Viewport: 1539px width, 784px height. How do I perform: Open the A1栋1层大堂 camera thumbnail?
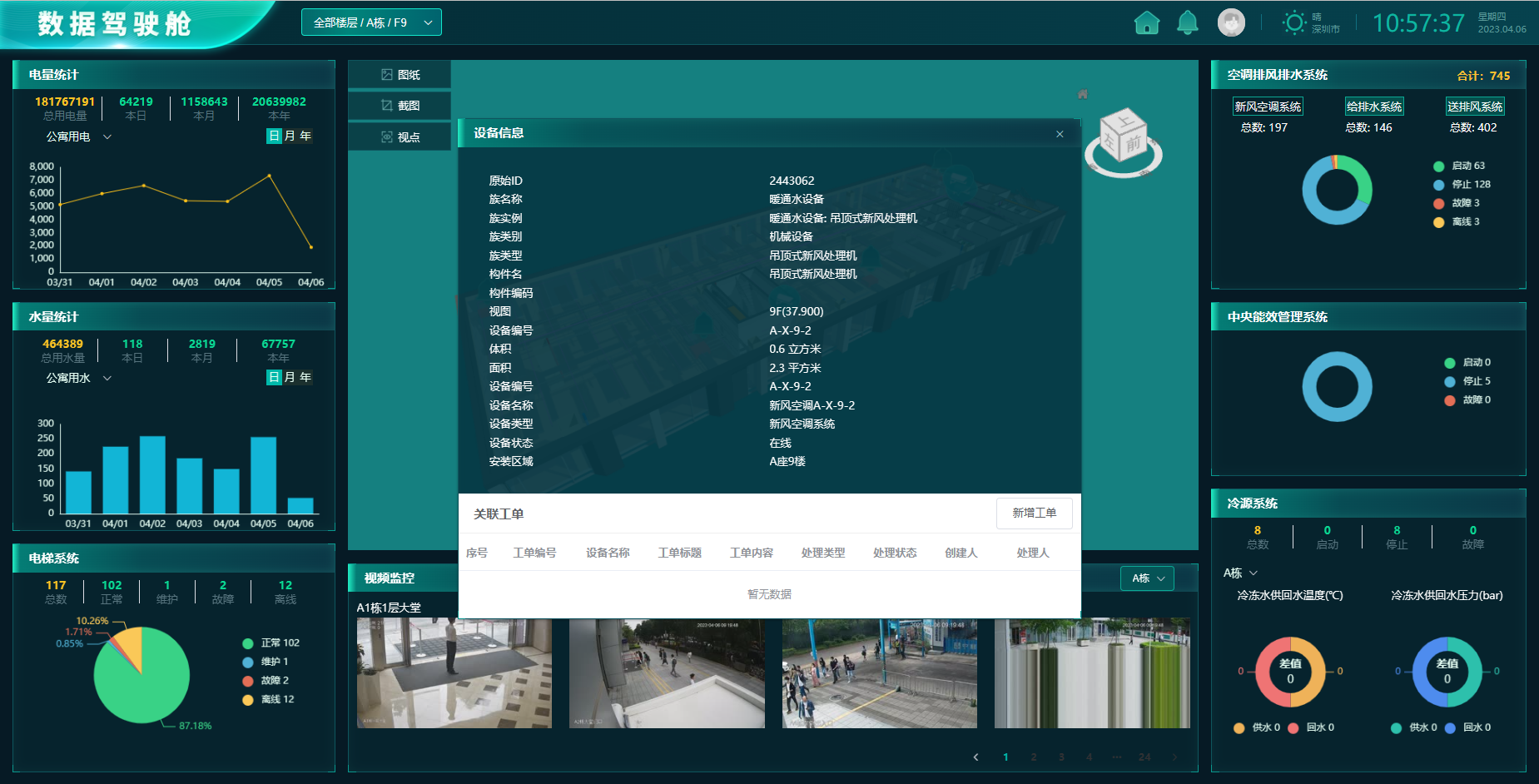454,672
